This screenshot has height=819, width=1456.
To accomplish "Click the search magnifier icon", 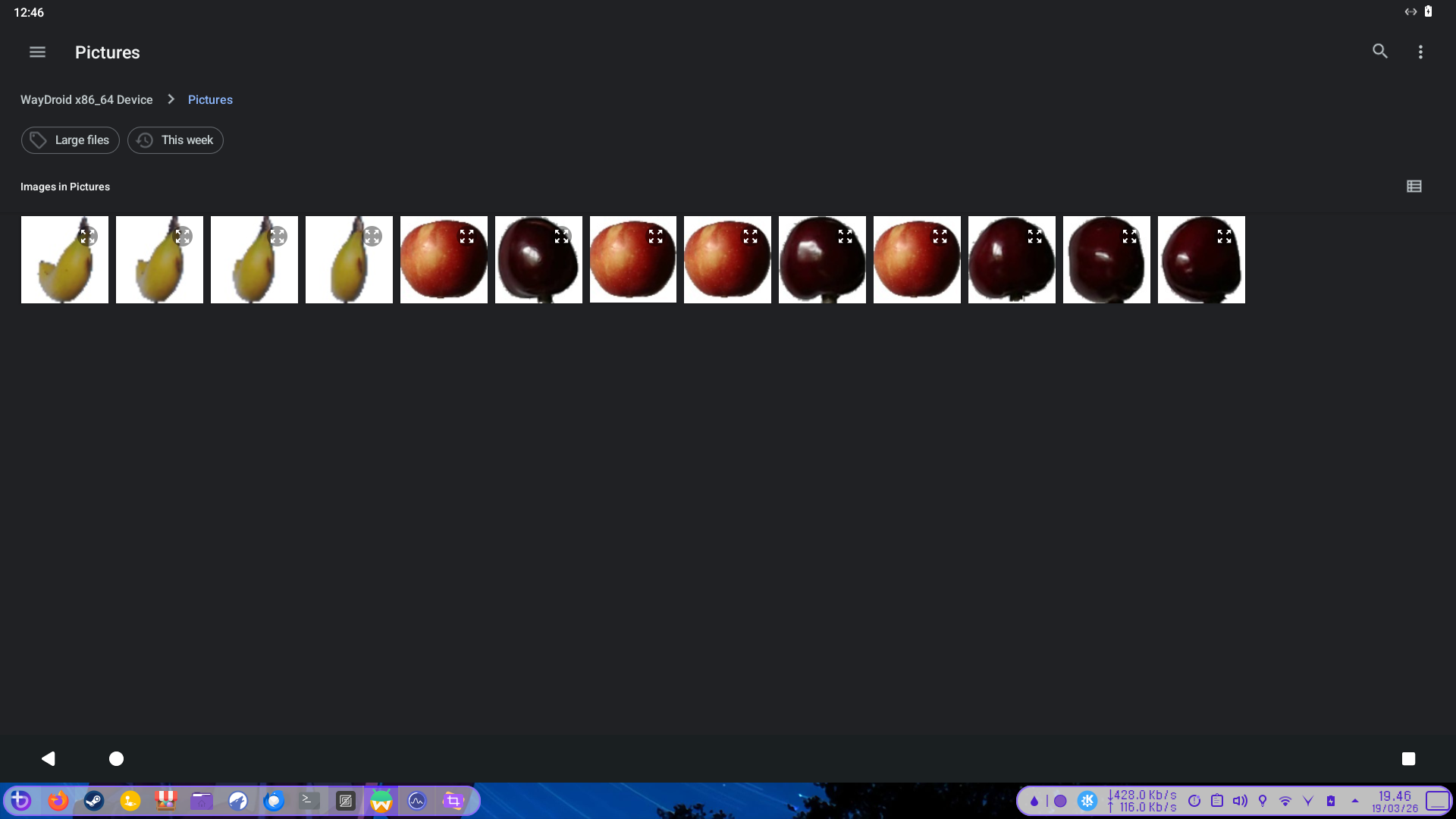I will [1379, 52].
